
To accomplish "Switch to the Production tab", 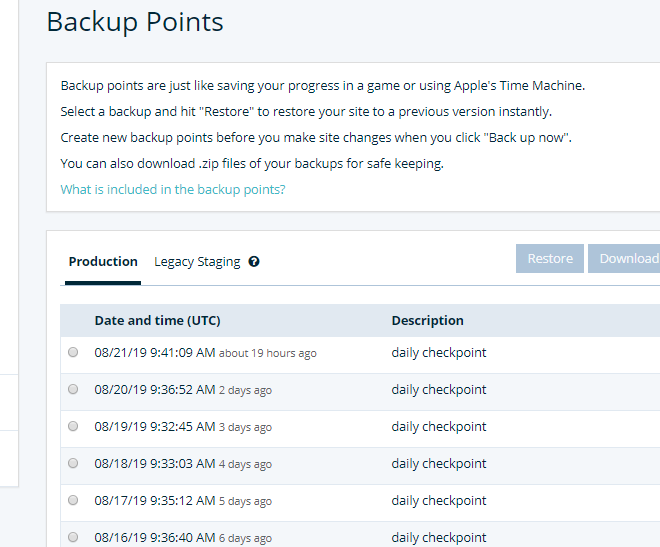I will 103,262.
